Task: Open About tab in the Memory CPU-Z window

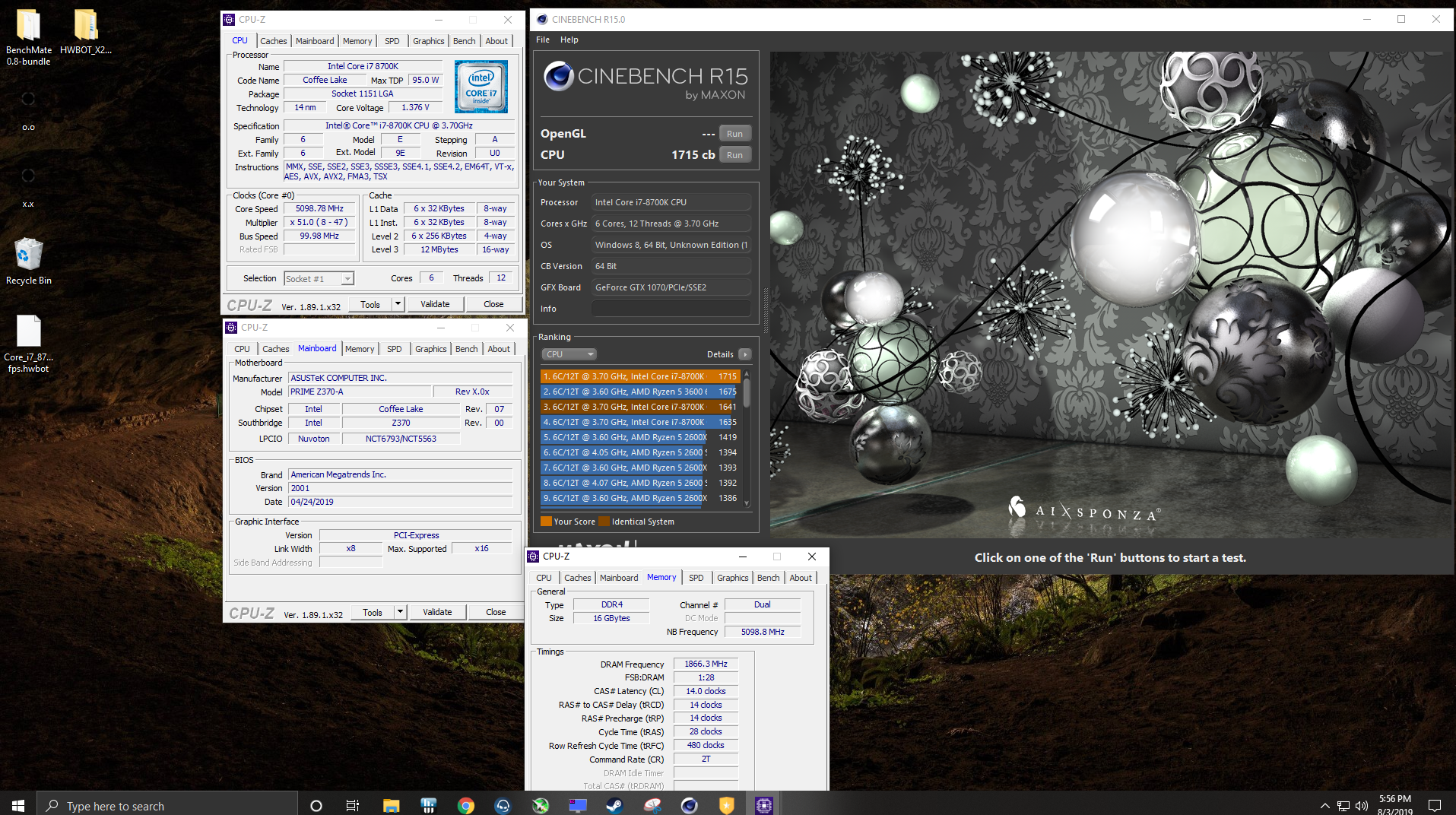Action: coord(801,578)
